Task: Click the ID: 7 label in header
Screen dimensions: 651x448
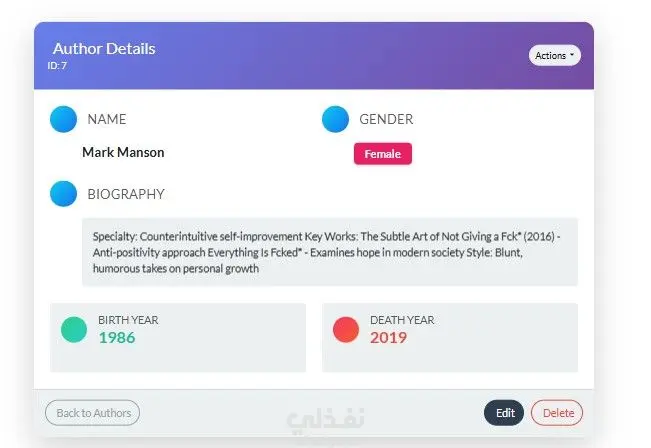Action: [x=57, y=66]
